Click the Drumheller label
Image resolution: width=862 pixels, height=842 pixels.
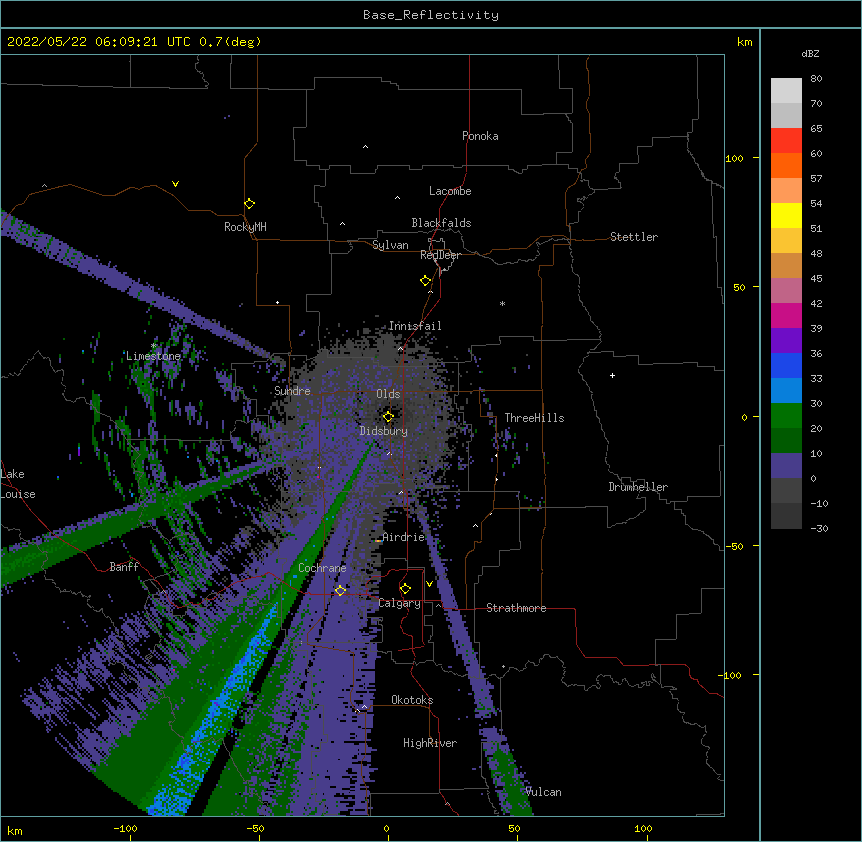pos(638,487)
